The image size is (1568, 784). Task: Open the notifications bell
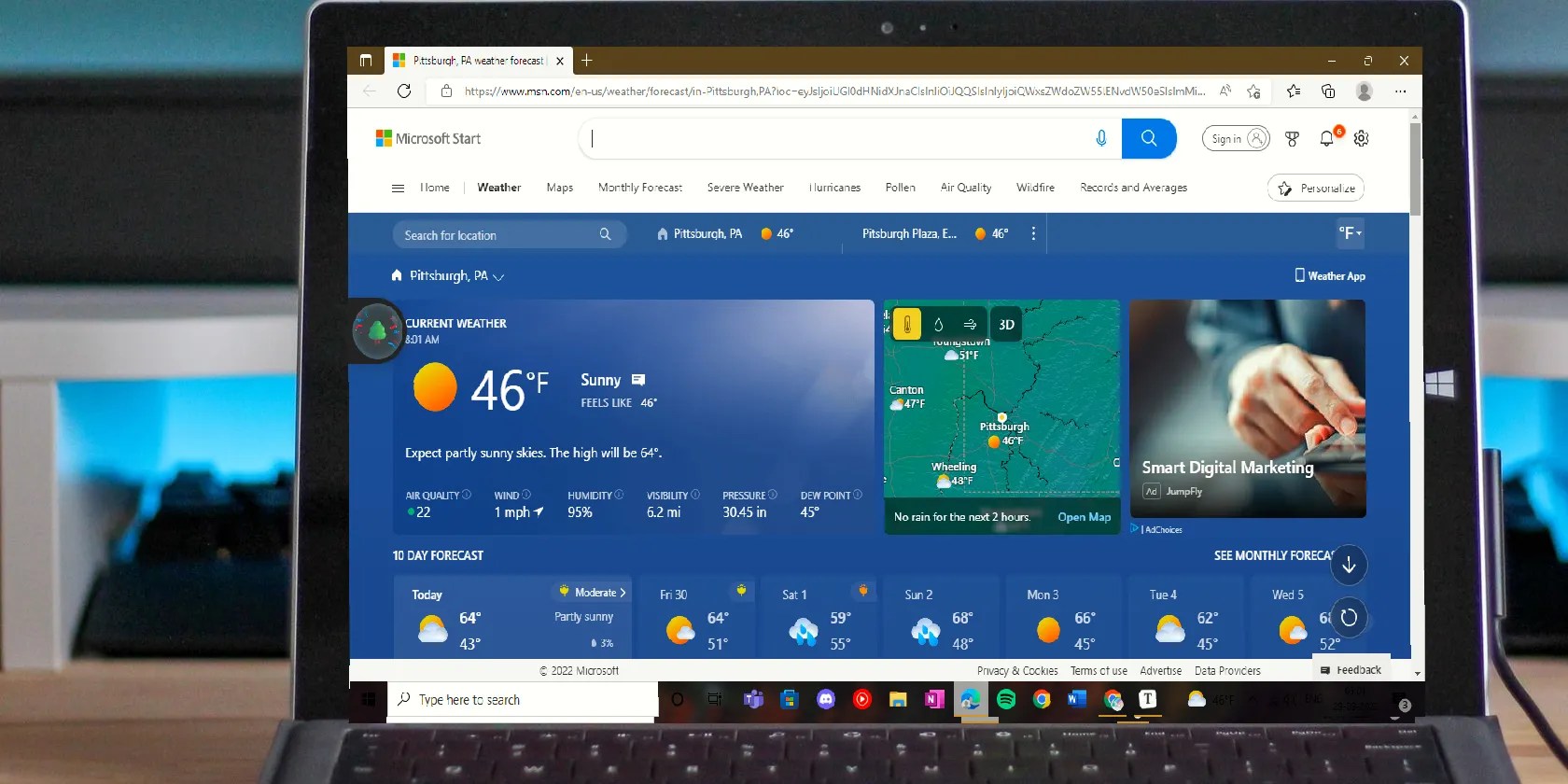(x=1327, y=138)
